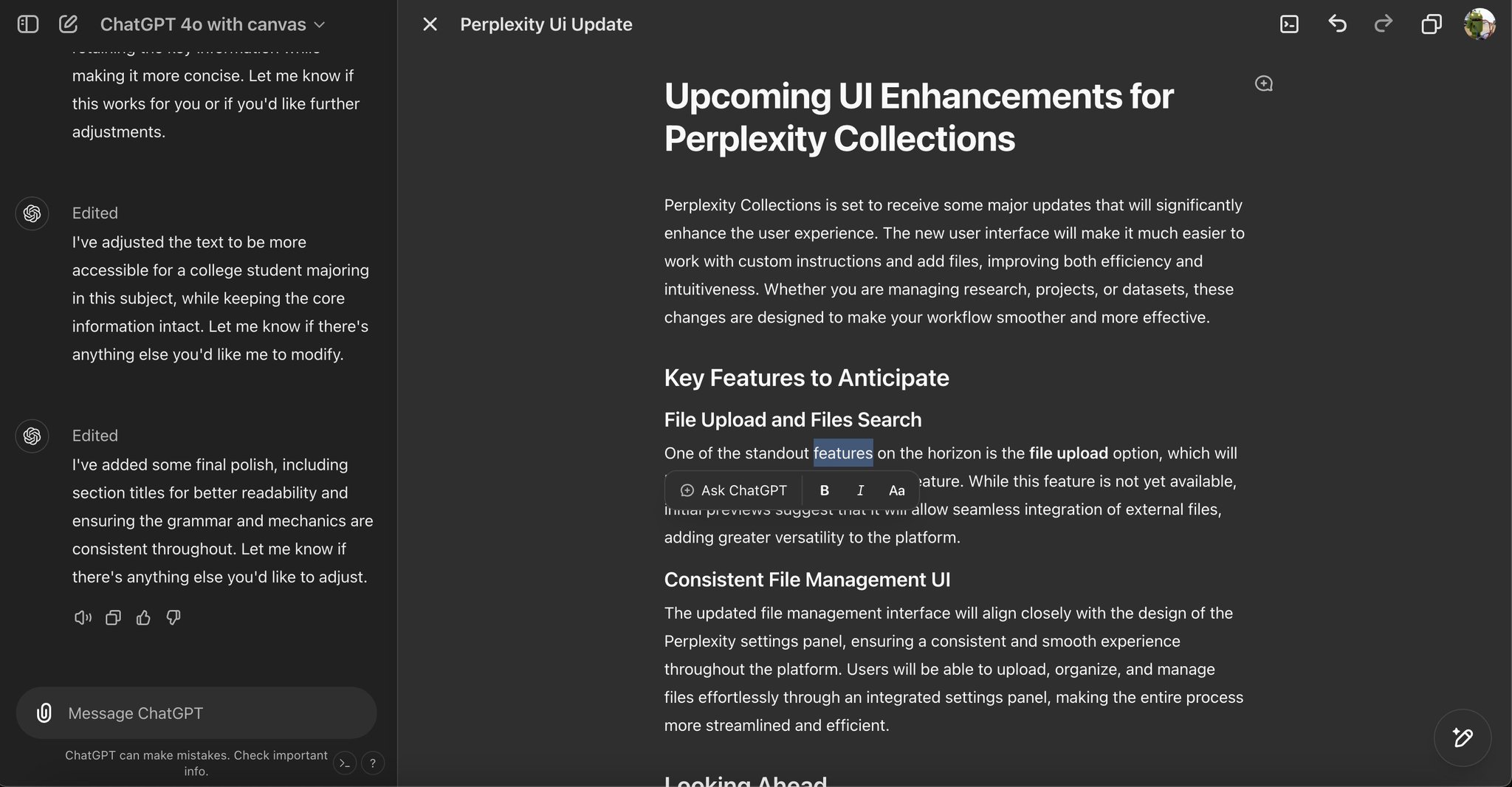The width and height of the screenshot is (1512, 787).
Task: Click the 'File Upload and Files Search' heading
Action: [x=793, y=419]
